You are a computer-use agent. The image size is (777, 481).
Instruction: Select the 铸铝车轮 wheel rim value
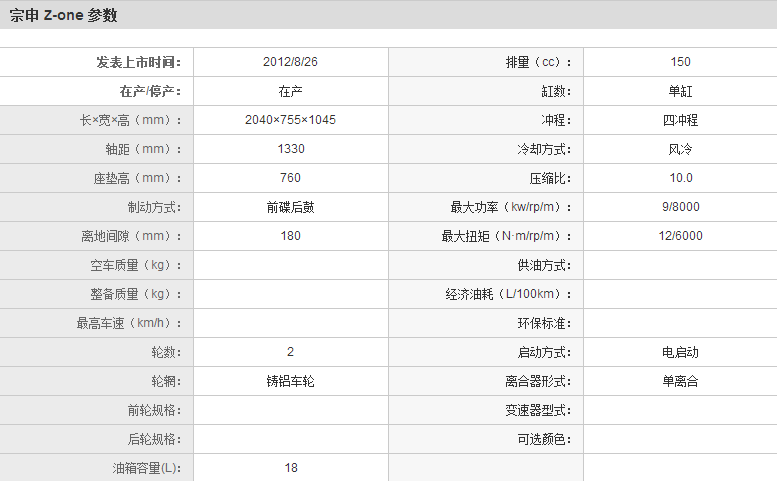pos(290,381)
